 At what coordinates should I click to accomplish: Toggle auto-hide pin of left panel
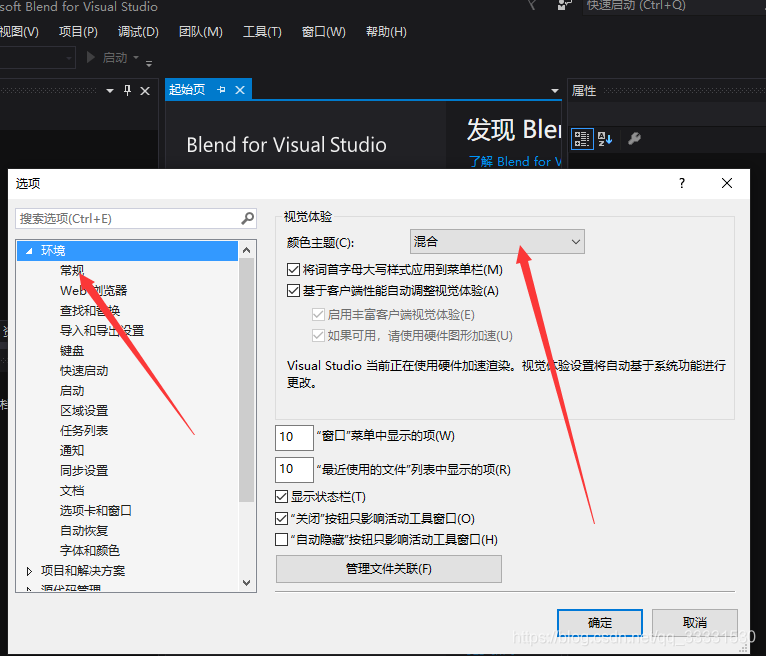128,90
